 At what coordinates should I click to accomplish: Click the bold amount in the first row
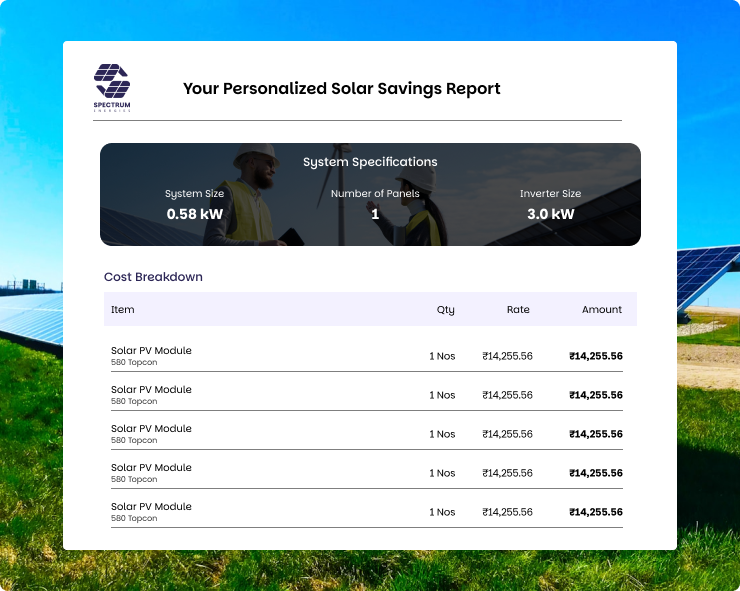(595, 356)
